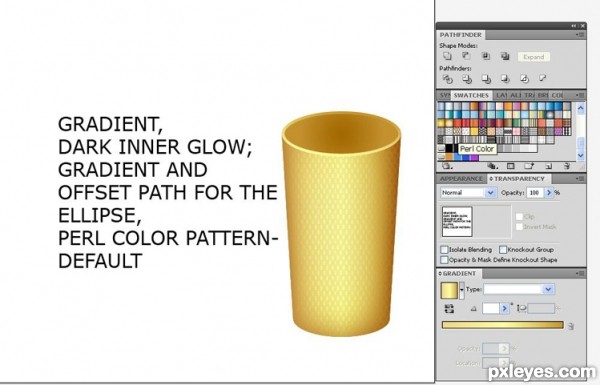
Task: Open the gradient Type dropdown
Action: (x=518, y=289)
